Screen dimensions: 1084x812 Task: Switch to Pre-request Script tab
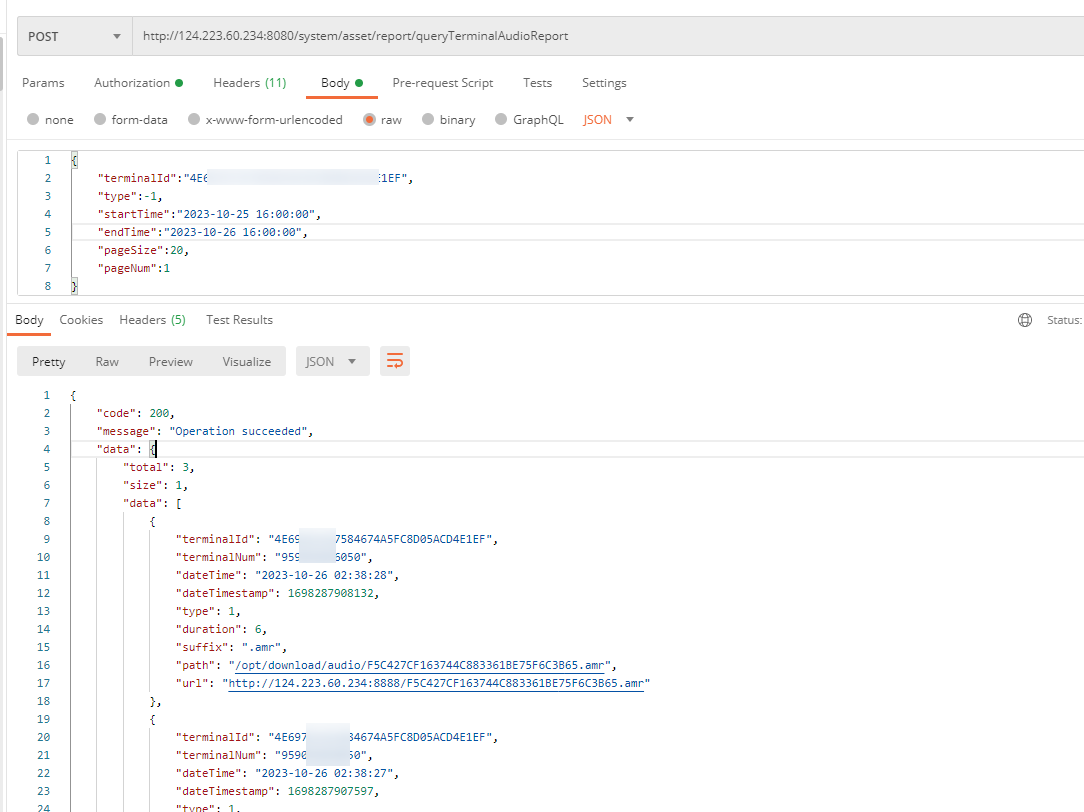click(x=442, y=83)
